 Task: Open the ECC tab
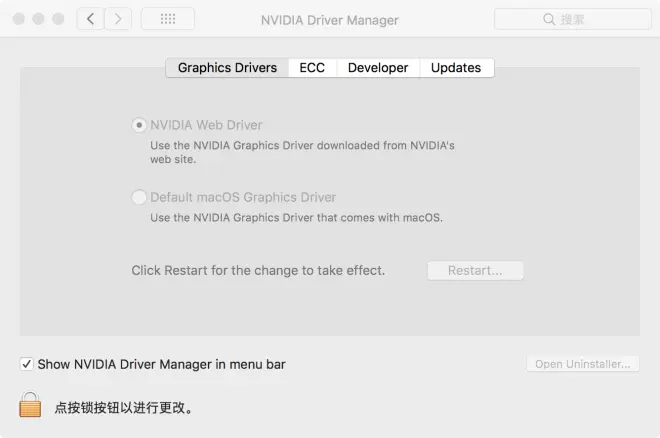[x=312, y=68]
